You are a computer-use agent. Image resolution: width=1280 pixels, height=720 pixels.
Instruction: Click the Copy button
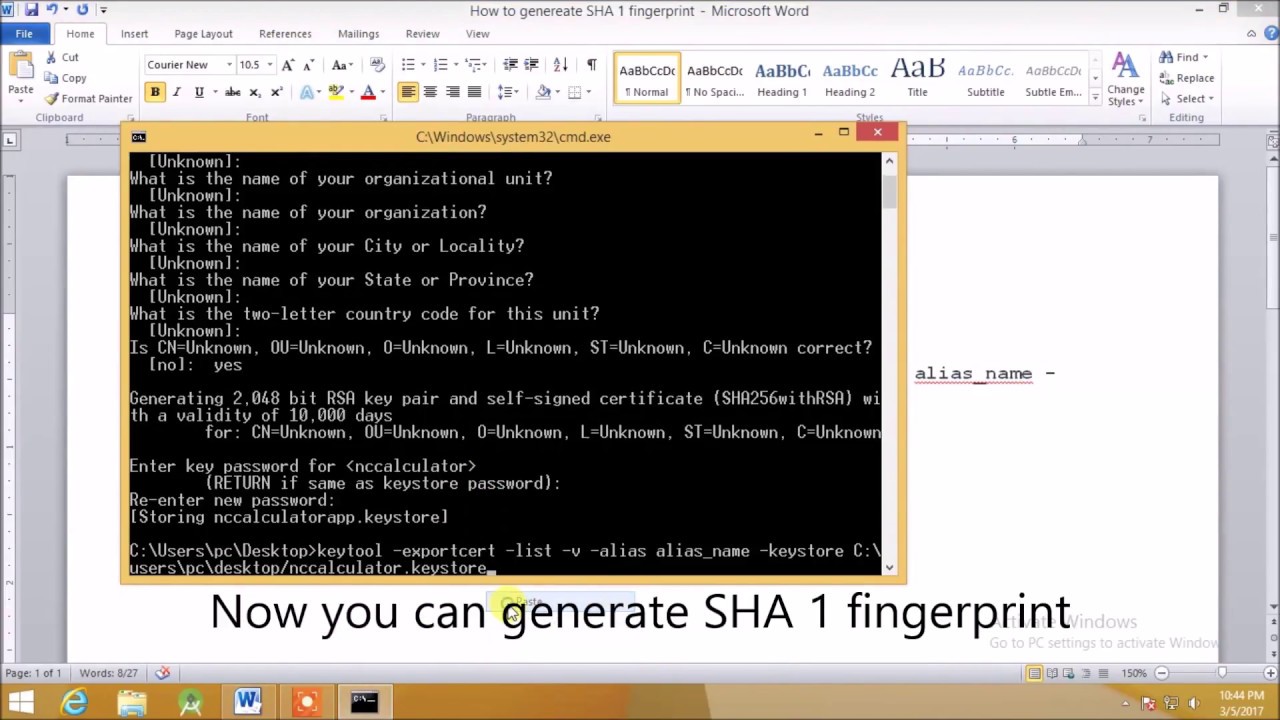click(65, 78)
